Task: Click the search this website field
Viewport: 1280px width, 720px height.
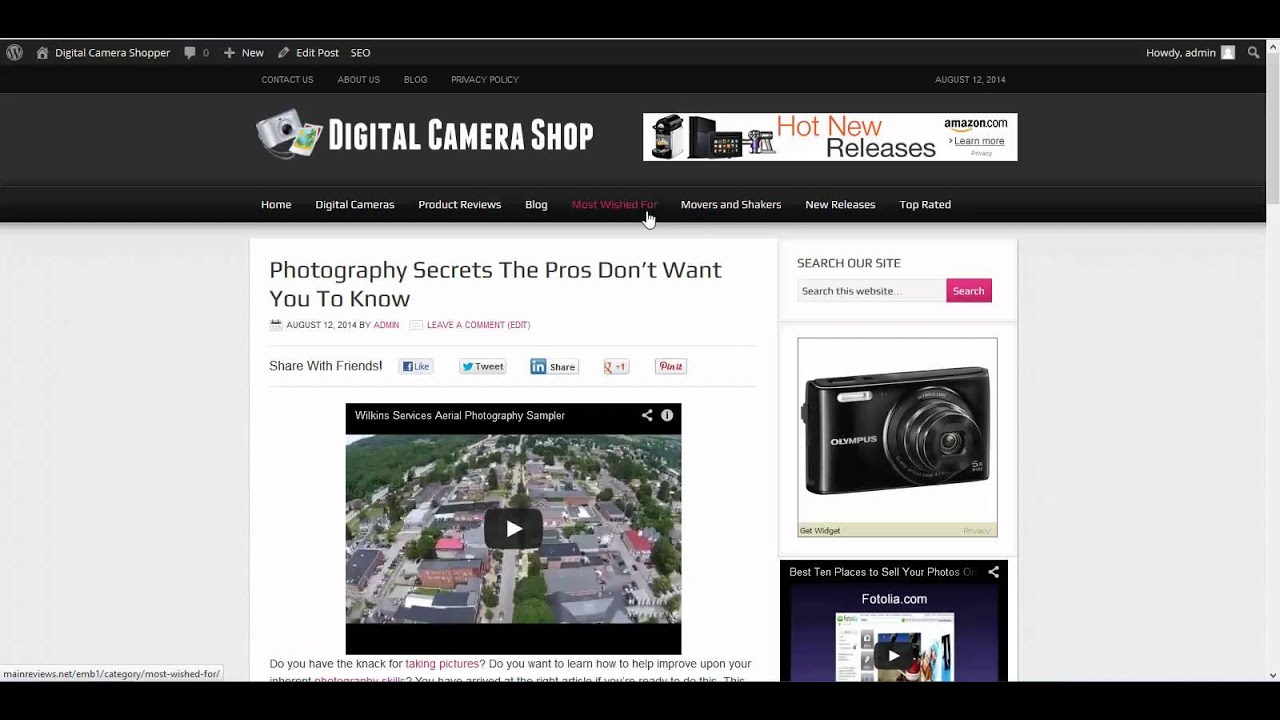Action: (x=871, y=291)
